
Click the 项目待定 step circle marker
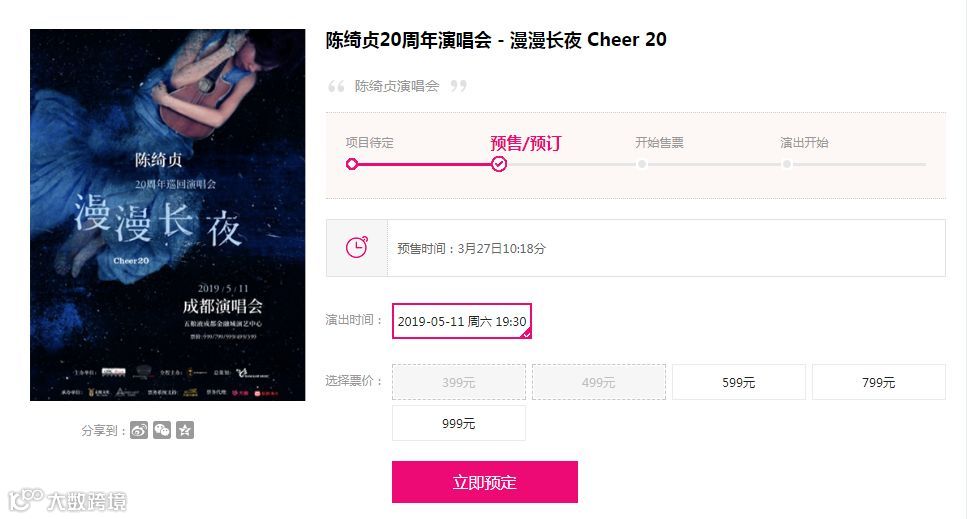352,164
